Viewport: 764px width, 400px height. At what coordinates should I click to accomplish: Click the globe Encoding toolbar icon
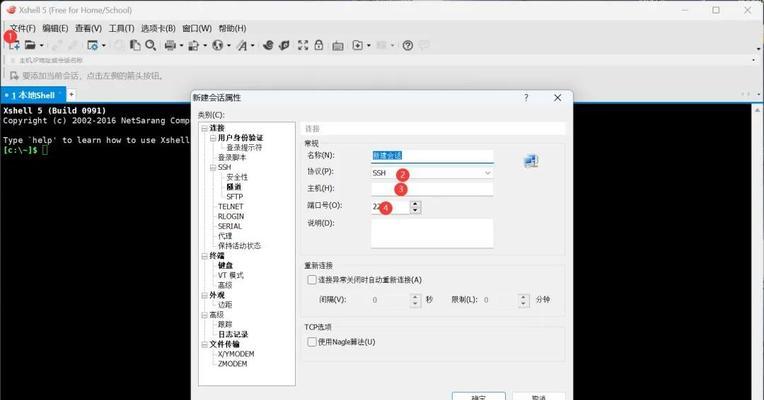217,45
